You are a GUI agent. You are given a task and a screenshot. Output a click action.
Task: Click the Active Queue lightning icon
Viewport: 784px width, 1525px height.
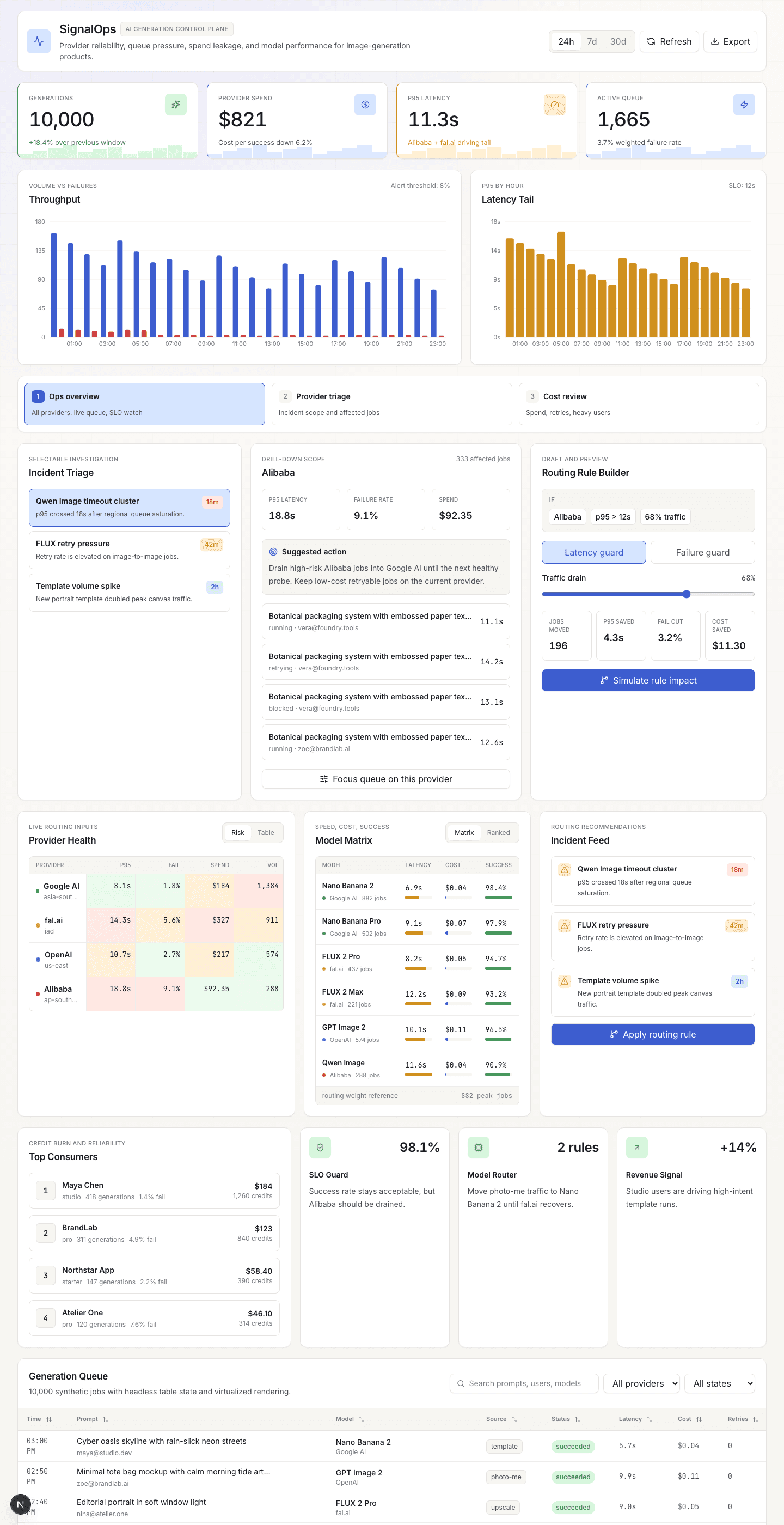744,105
